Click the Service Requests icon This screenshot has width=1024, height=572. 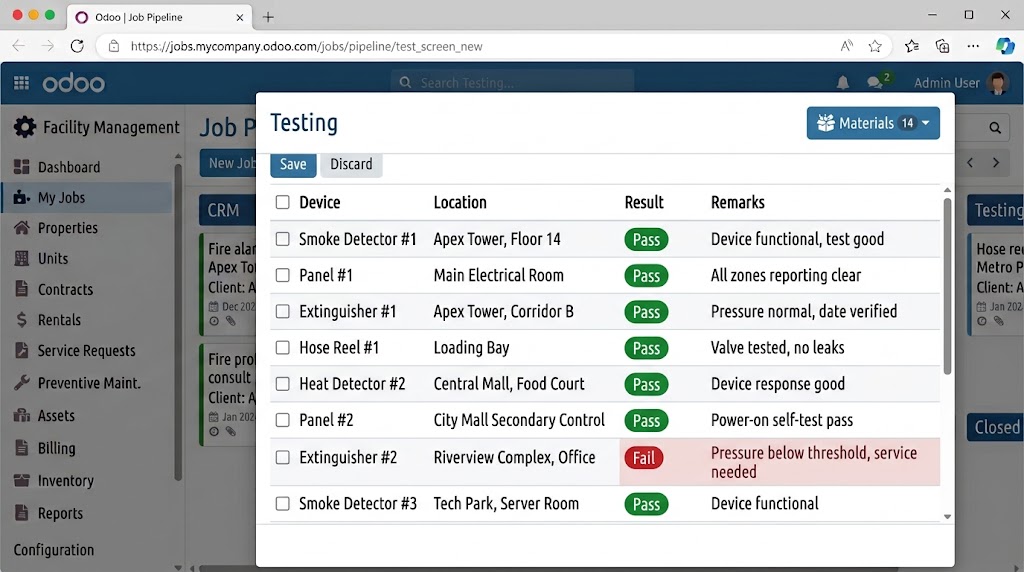point(22,350)
